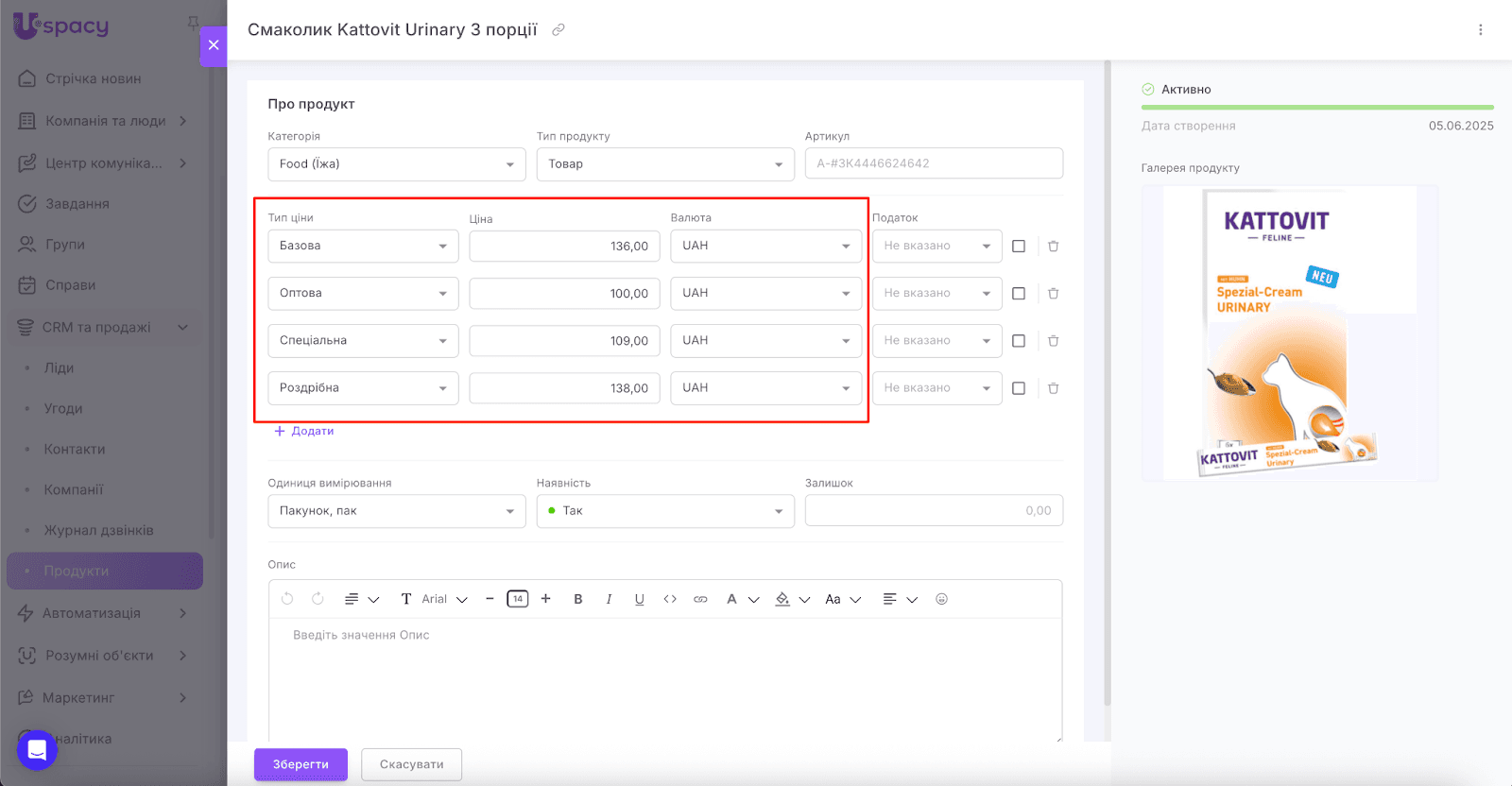Toggle italic text formatting
The width and height of the screenshot is (1512, 786).
point(609,599)
